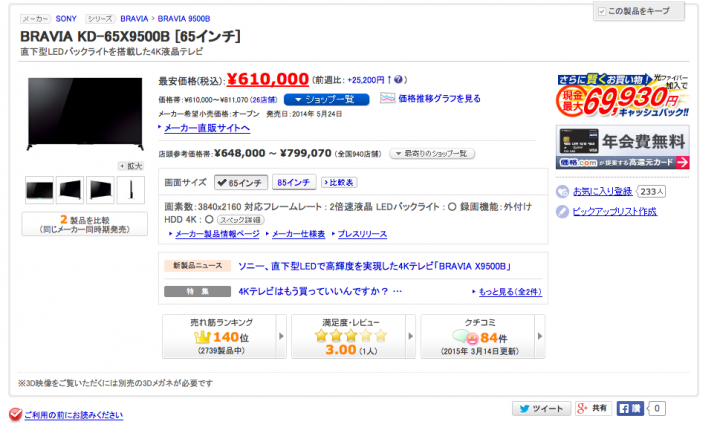Open the BRAVIA series breadcrumb link

pos(134,19)
